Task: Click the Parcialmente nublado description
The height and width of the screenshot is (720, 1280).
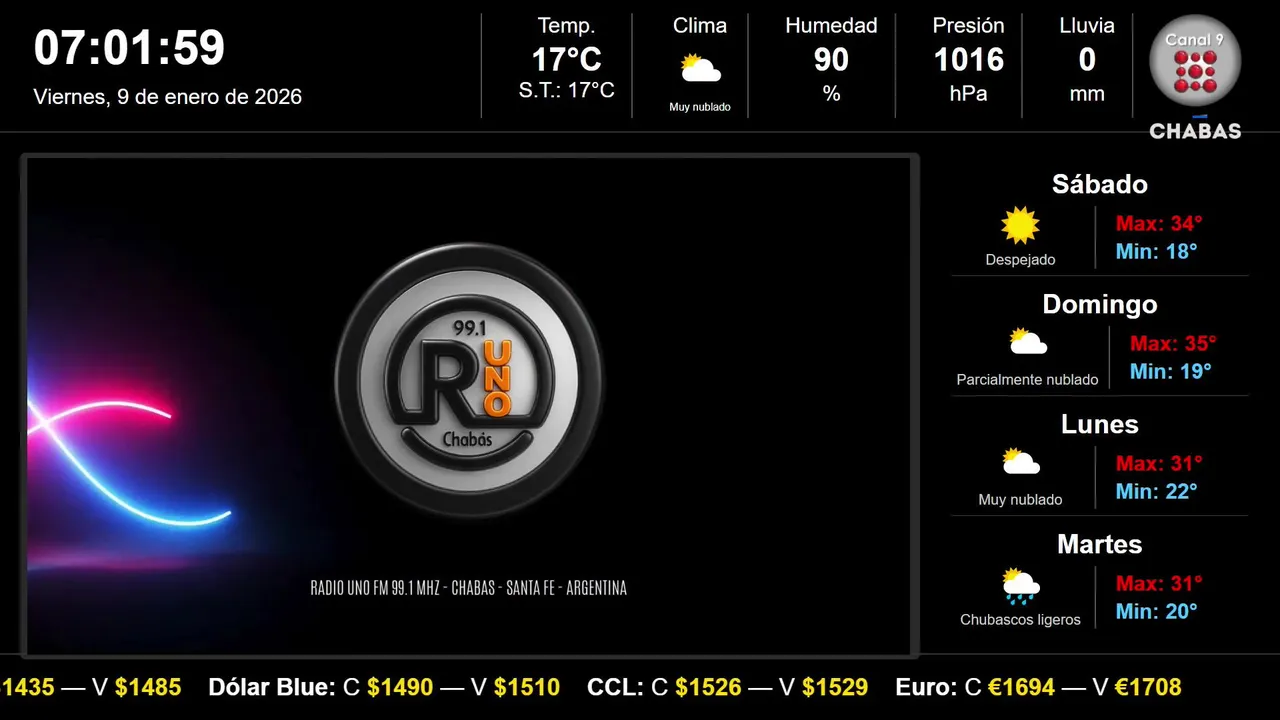Action: point(1027,380)
